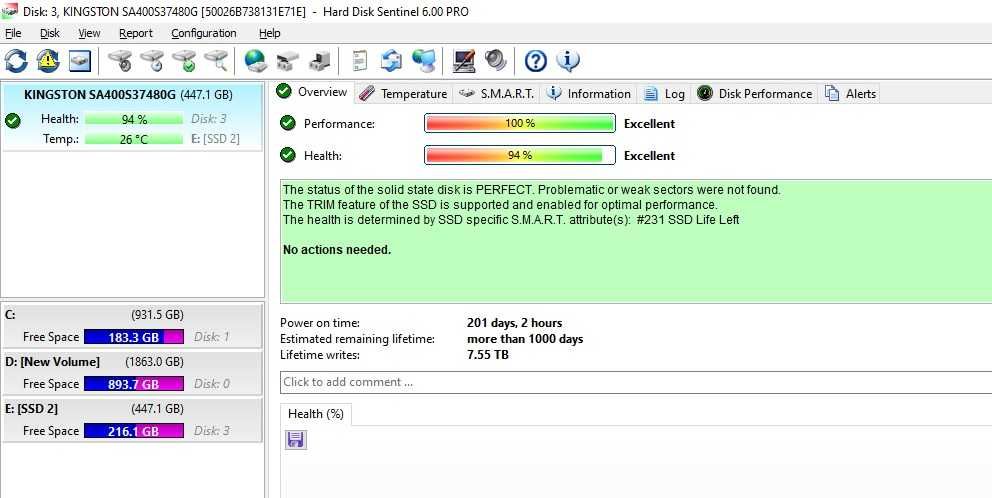This screenshot has width=992, height=498.
Task: Click the envelope with arrows send icon
Action: (391, 61)
